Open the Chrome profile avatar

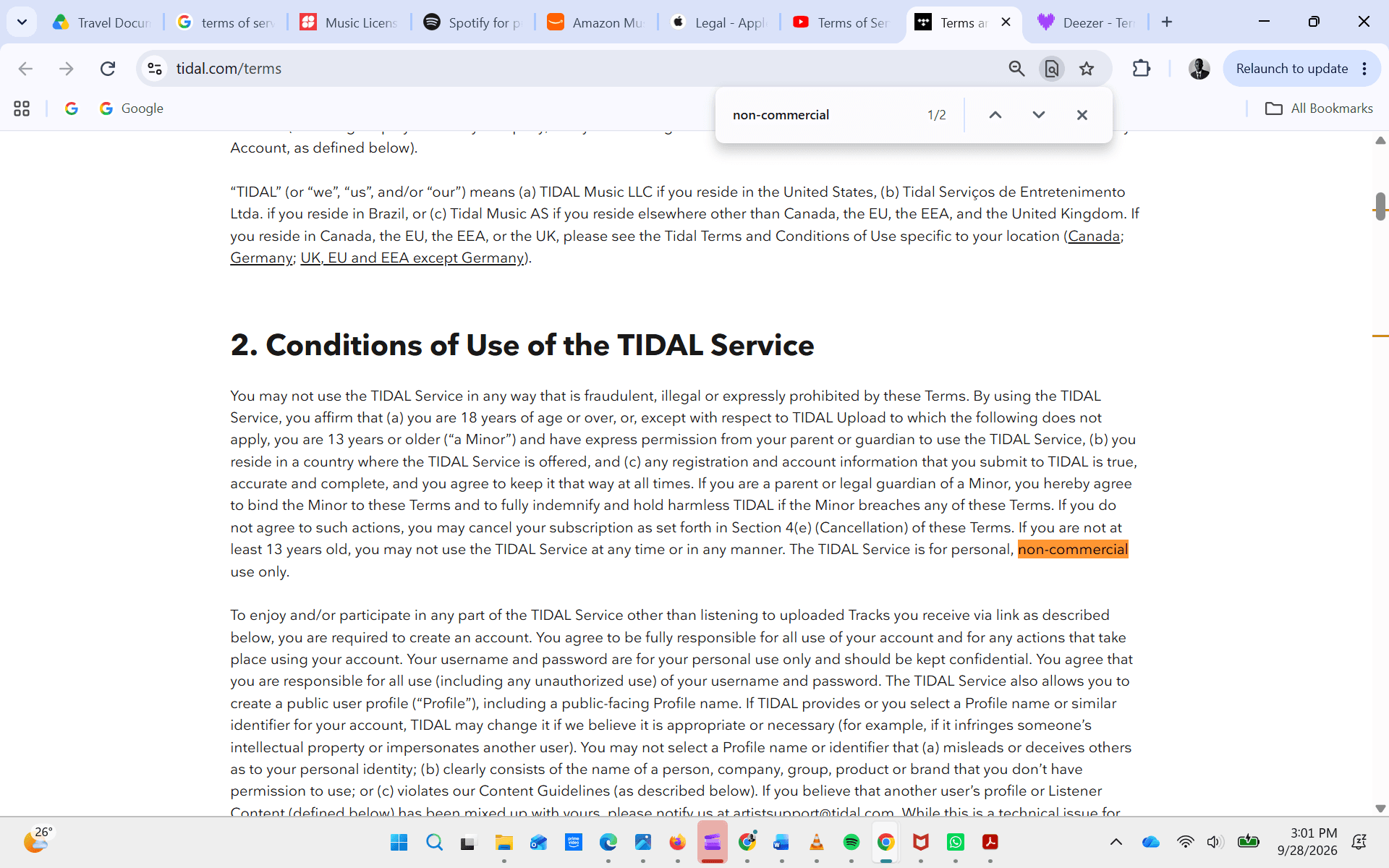tap(1199, 69)
